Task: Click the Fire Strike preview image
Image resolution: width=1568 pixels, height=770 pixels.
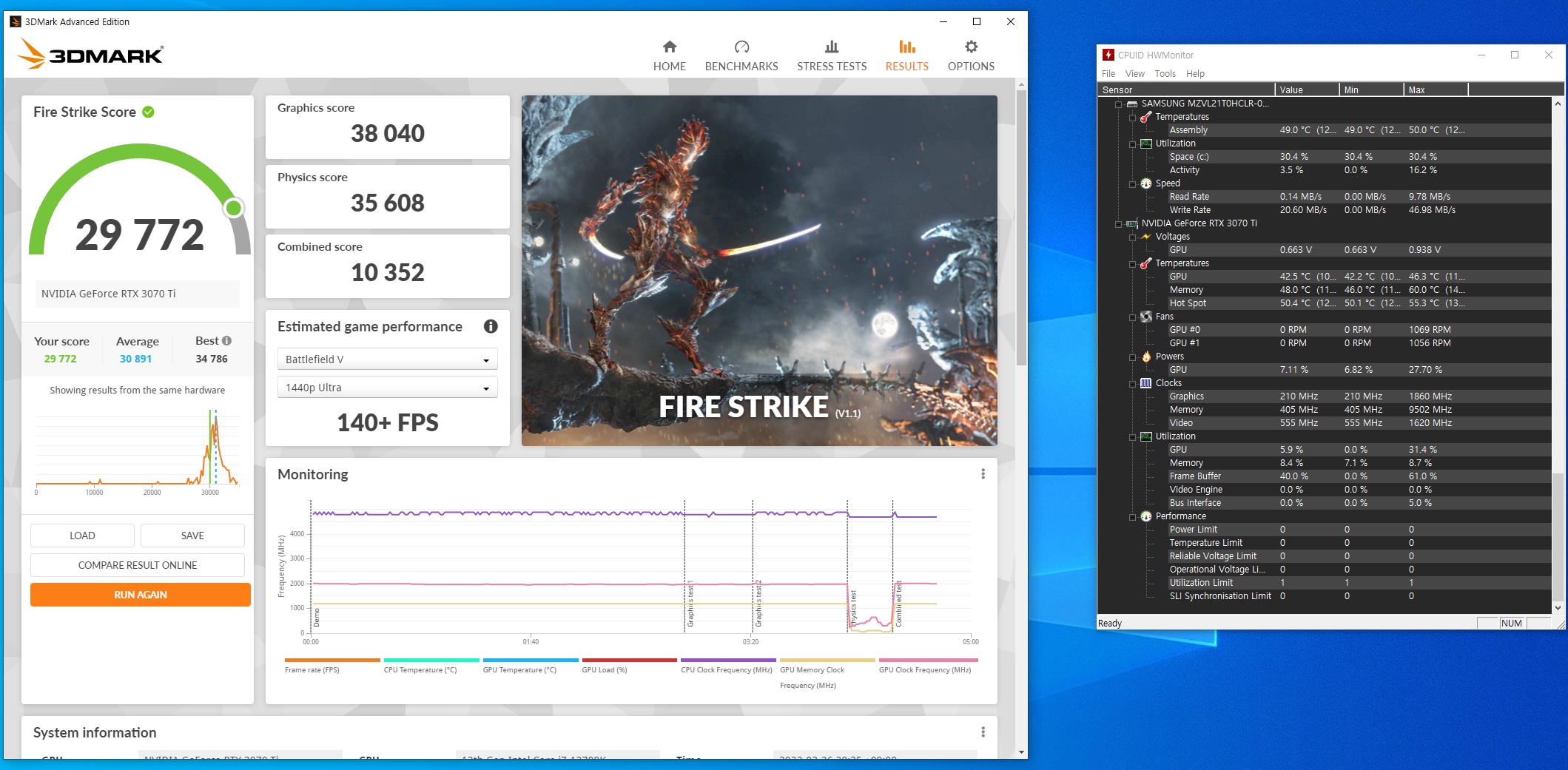Action: [x=759, y=271]
